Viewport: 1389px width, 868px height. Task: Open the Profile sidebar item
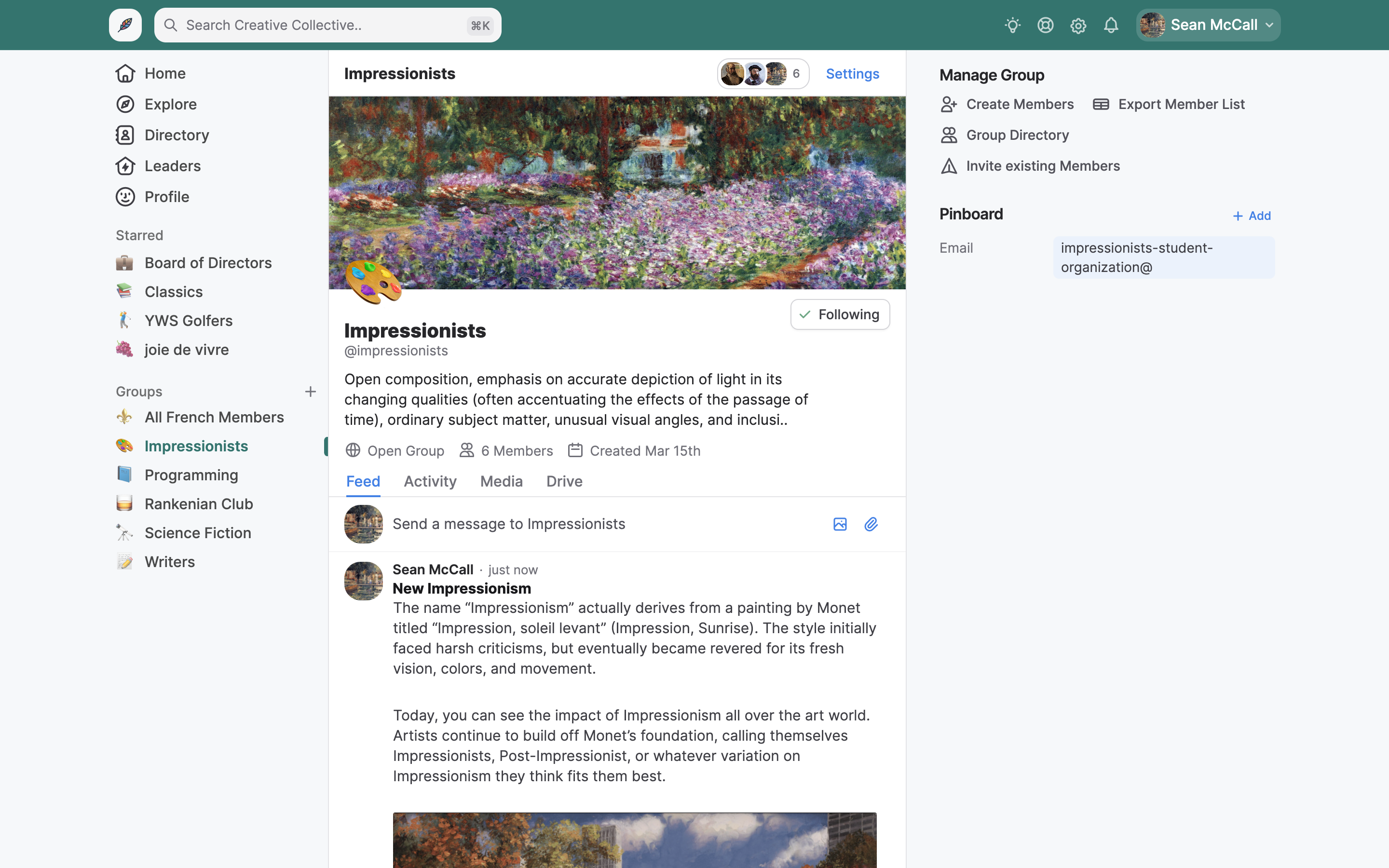pos(166,197)
